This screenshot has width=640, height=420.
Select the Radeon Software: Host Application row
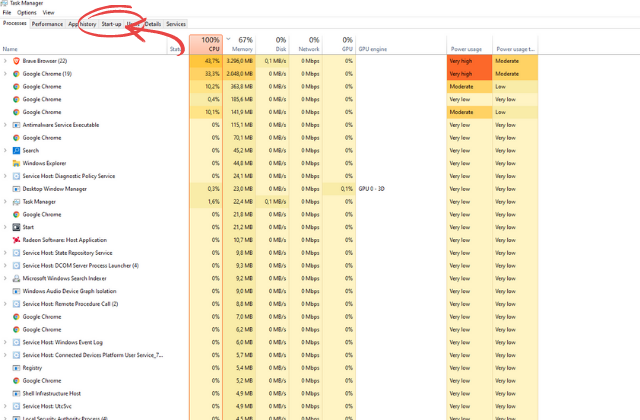tap(269, 240)
